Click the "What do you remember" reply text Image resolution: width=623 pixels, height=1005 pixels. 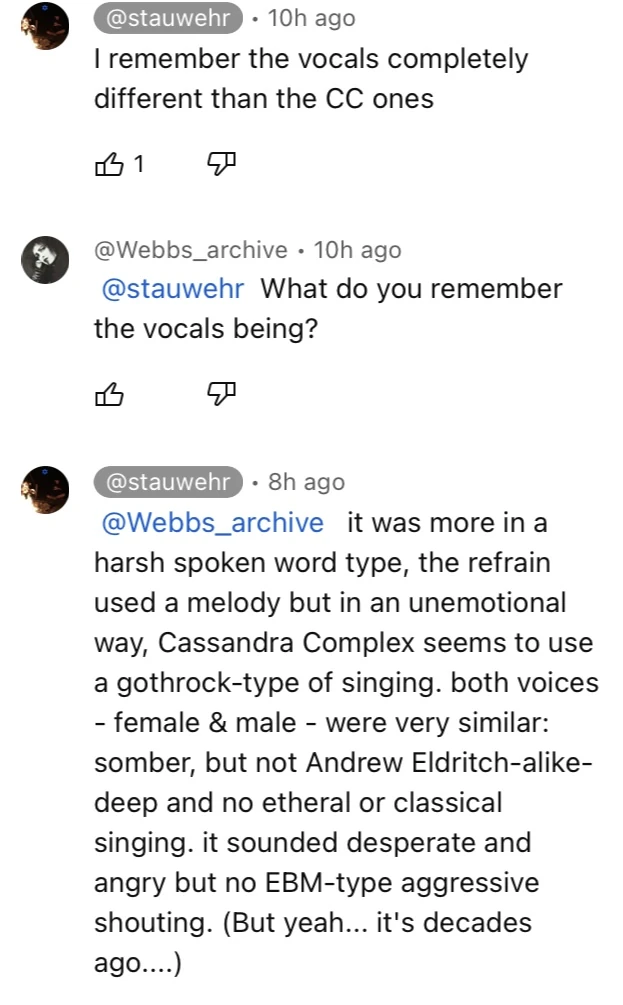coord(410,289)
